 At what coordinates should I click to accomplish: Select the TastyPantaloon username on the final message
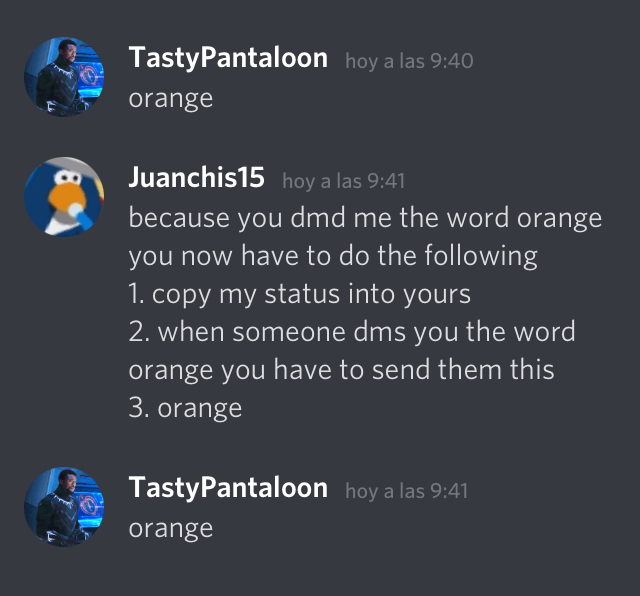click(228, 488)
